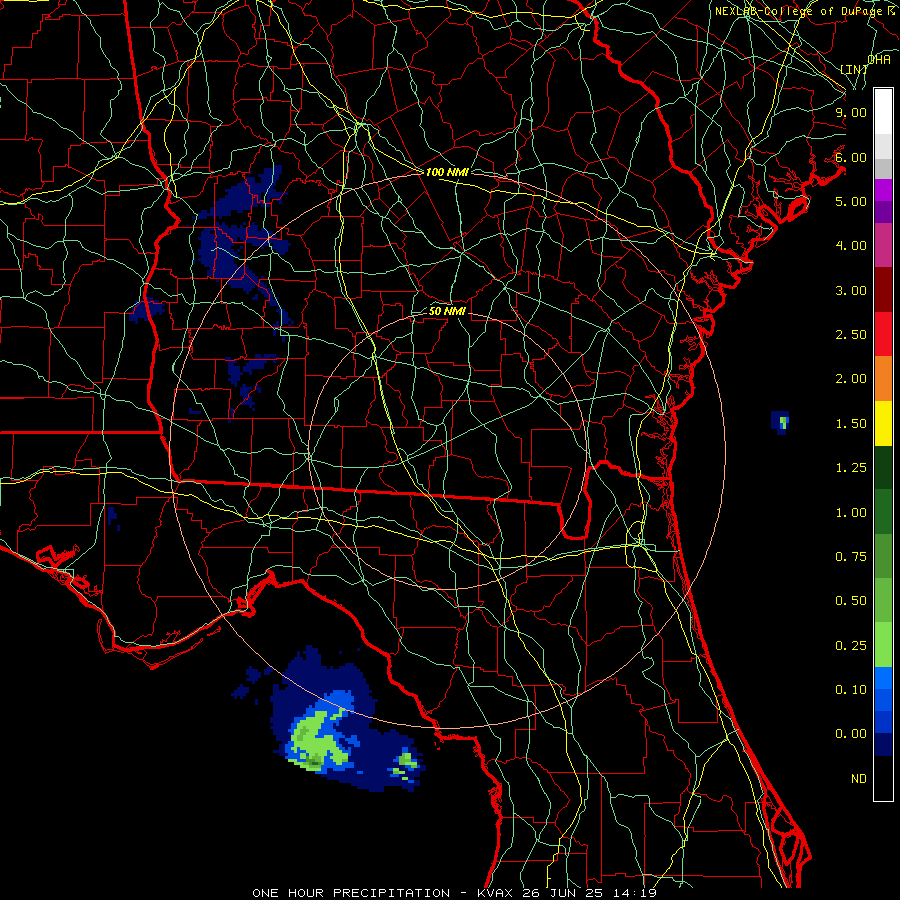This screenshot has height=900, width=900.
Task: Pick the bright red 2.50 swatch
Action: pyautogui.click(x=883, y=334)
